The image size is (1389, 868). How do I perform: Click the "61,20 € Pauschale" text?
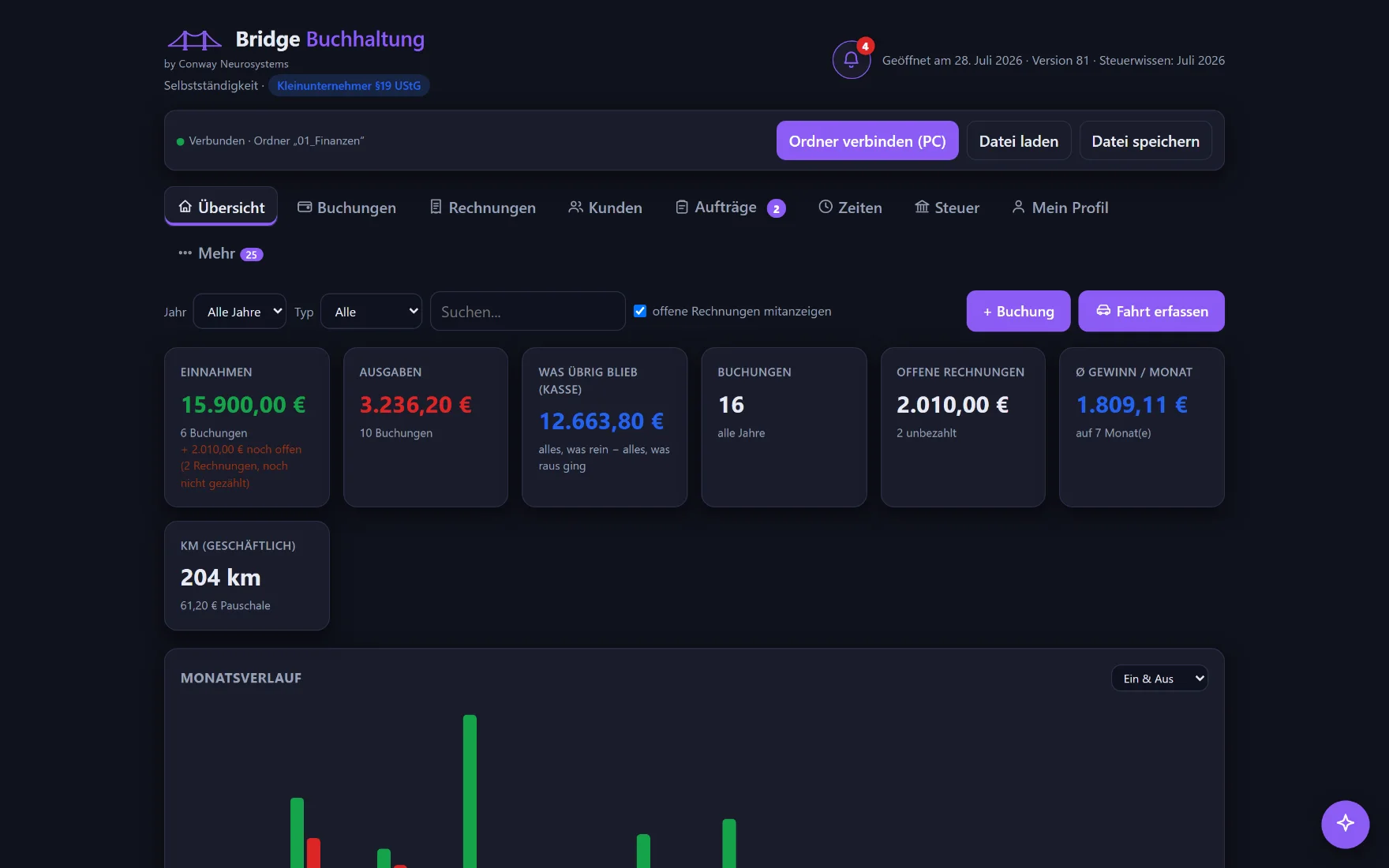226,605
